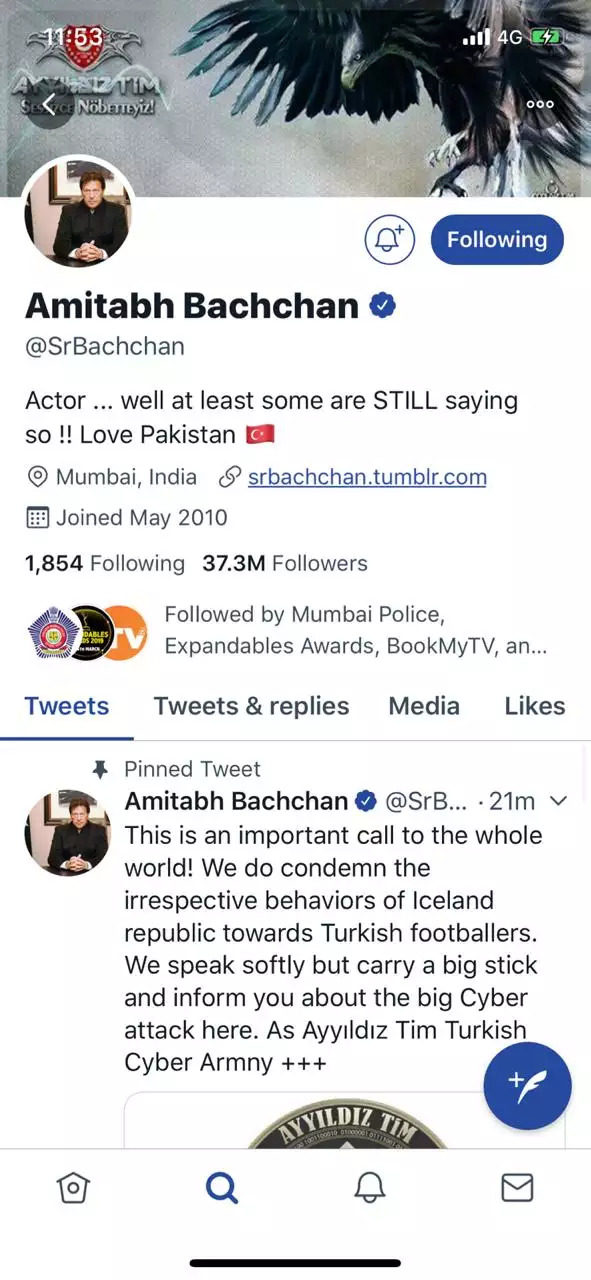Tap the back arrow icon
This screenshot has width=591, height=1280.
coord(49,103)
